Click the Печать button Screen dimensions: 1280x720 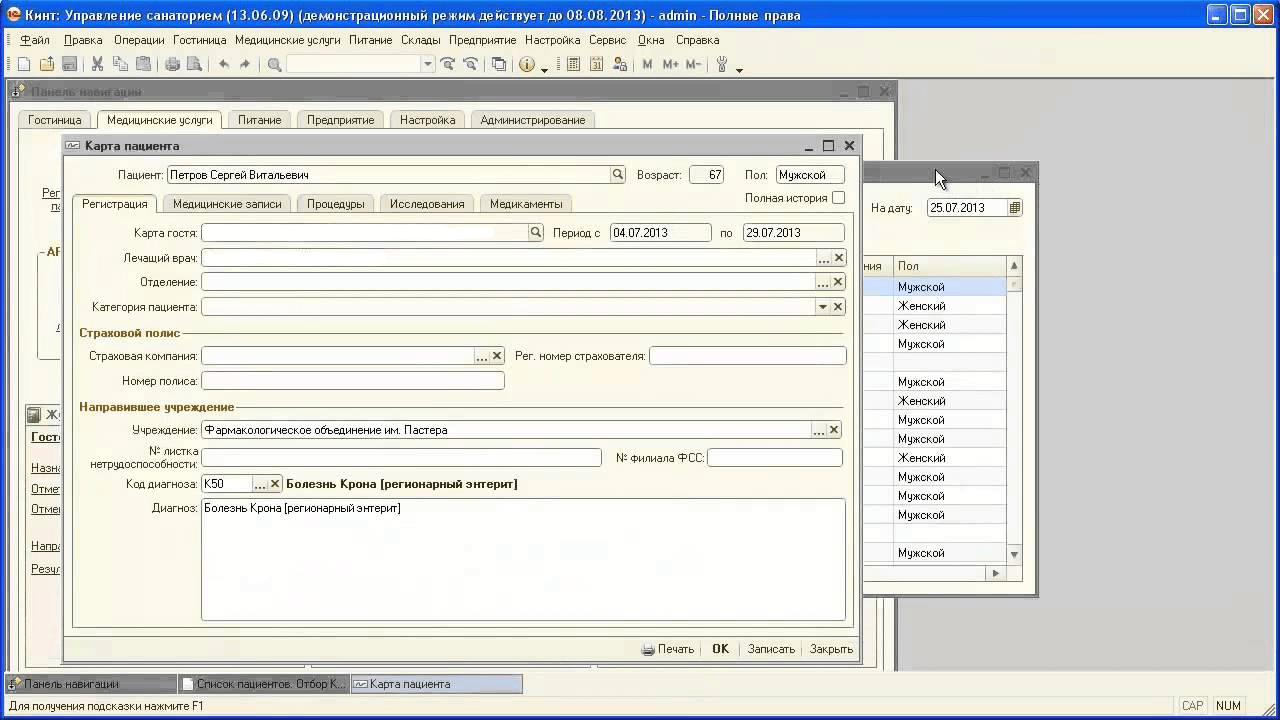(668, 649)
